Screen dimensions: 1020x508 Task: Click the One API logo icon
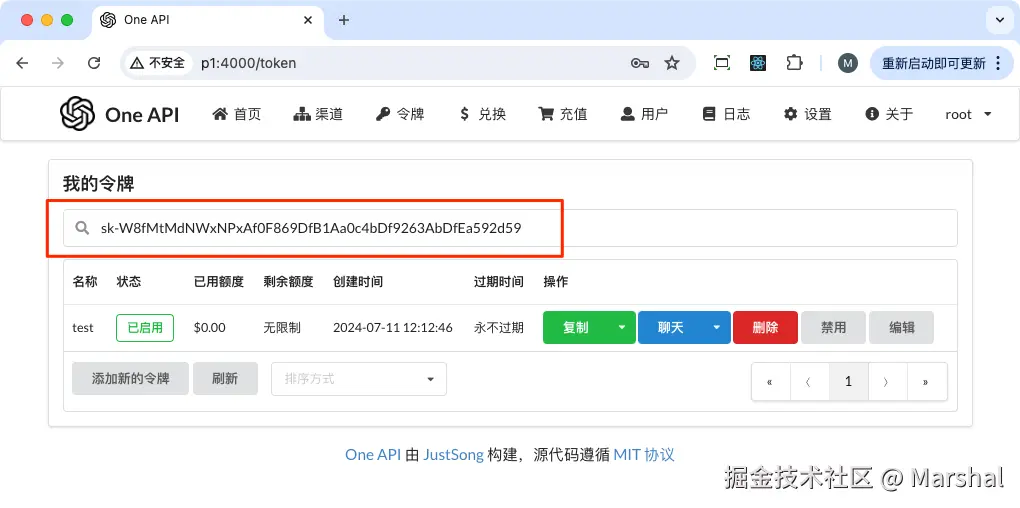pos(77,114)
